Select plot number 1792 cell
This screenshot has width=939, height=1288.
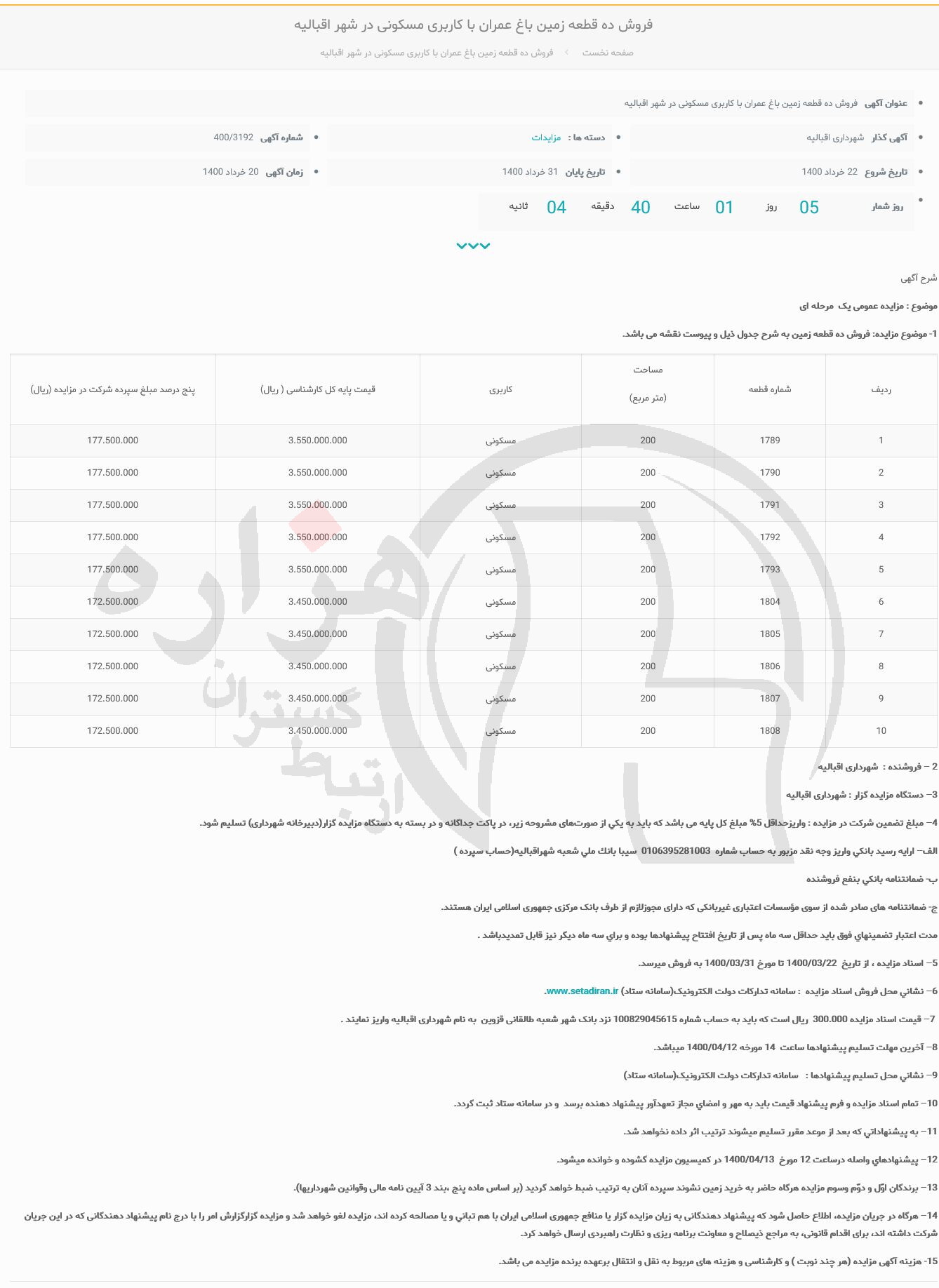pos(770,537)
